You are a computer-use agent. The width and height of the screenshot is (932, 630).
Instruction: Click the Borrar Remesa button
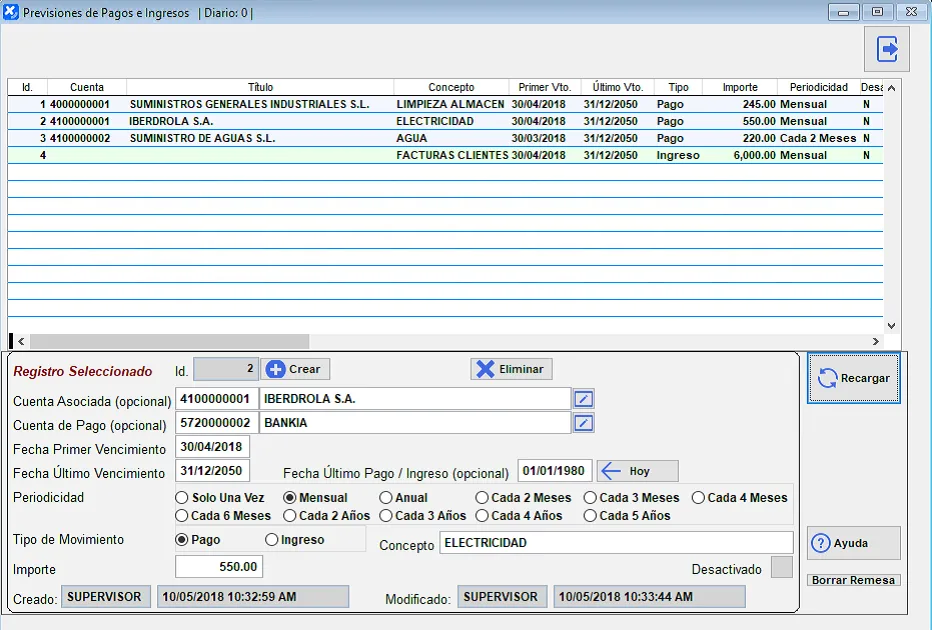(x=853, y=580)
